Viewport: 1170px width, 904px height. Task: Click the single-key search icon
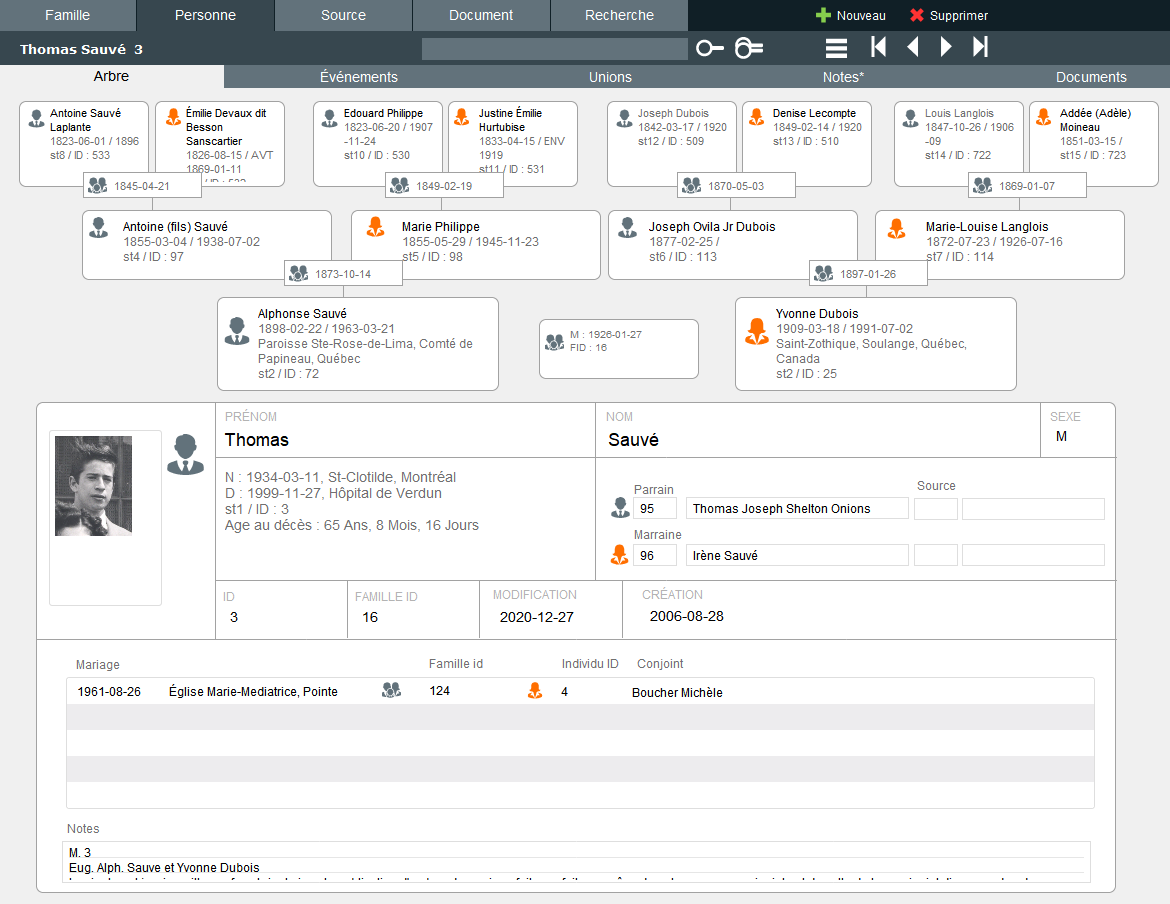pyautogui.click(x=710, y=48)
